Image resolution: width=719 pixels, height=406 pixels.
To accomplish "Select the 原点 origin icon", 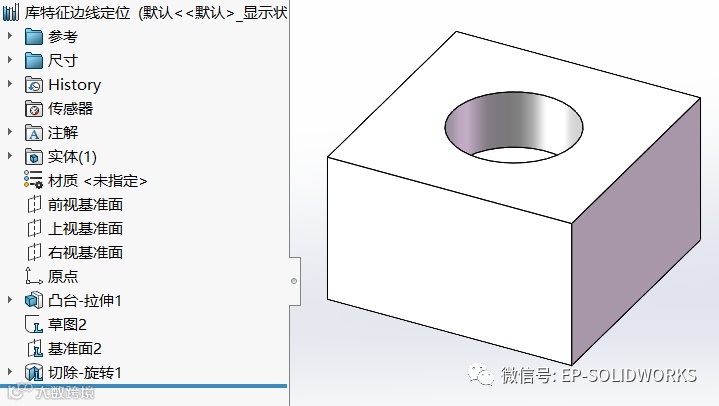I will [x=34, y=276].
